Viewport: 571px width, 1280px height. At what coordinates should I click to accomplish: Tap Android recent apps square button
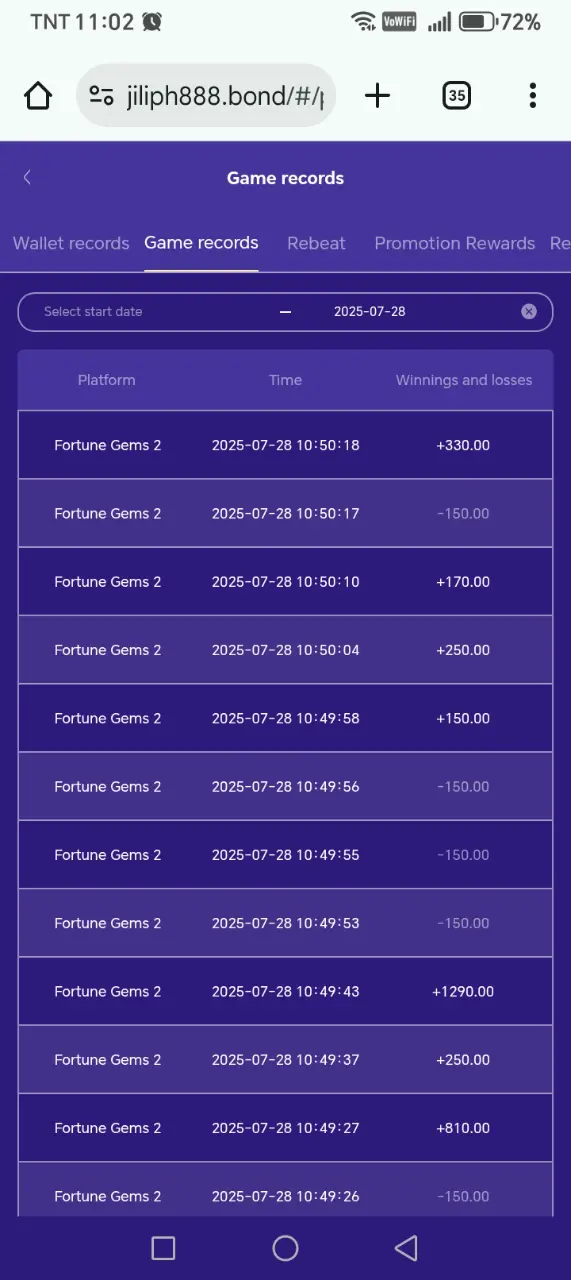coord(163,1247)
